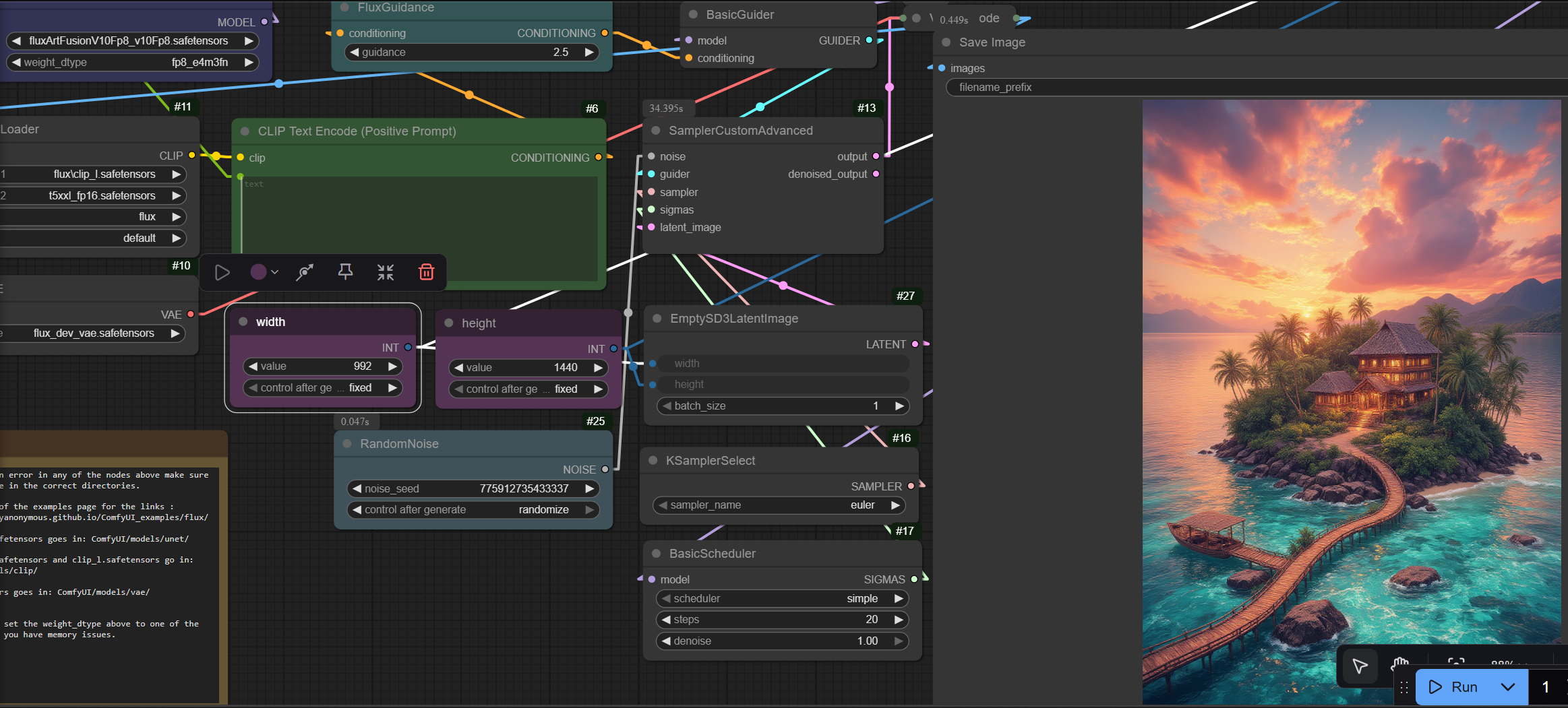Select the arrow pointer mode icon
This screenshot has width=1568, height=708.
click(x=1360, y=666)
